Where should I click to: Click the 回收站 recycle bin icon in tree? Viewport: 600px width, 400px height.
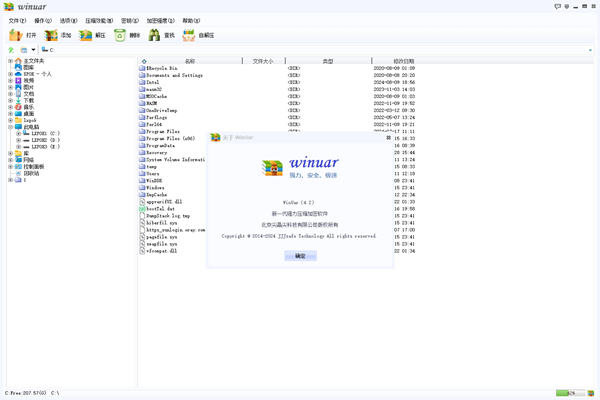point(18,173)
